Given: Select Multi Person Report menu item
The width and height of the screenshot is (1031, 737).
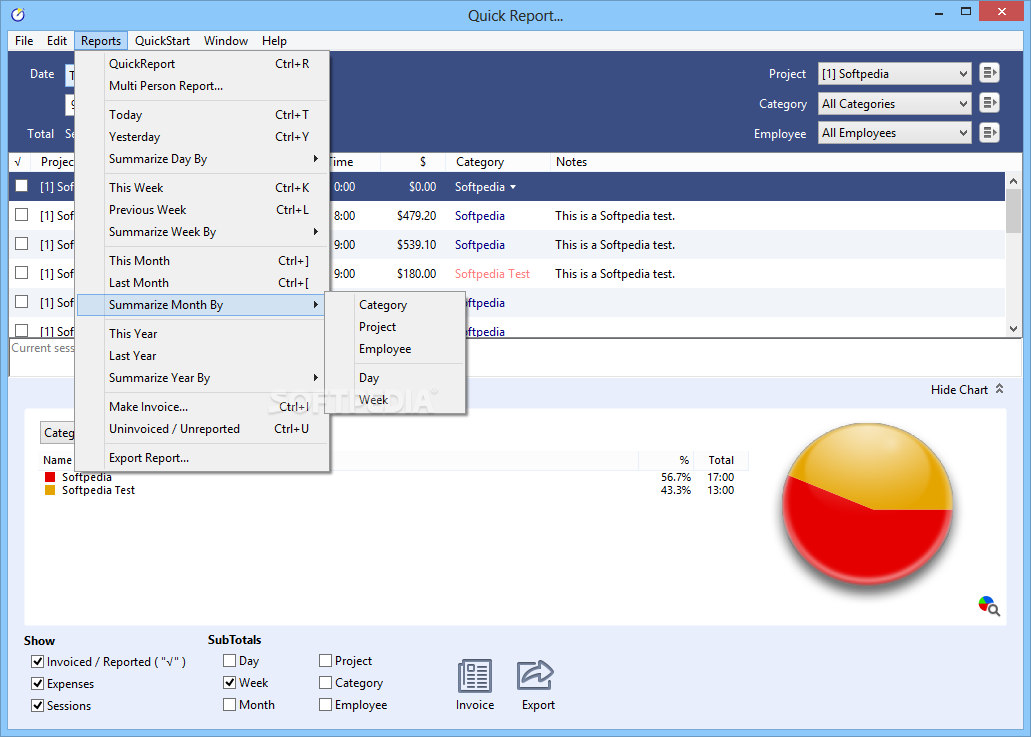Looking at the screenshot, I should [x=203, y=86].
